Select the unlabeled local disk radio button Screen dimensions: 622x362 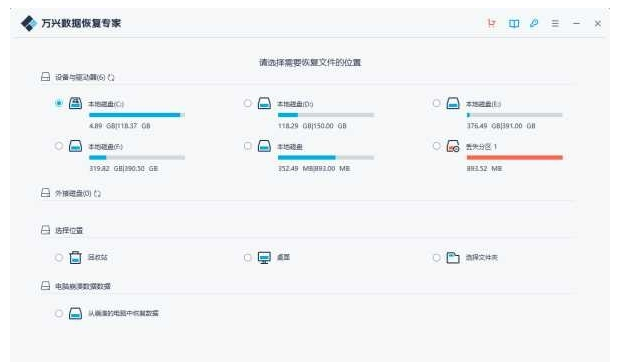coord(248,146)
